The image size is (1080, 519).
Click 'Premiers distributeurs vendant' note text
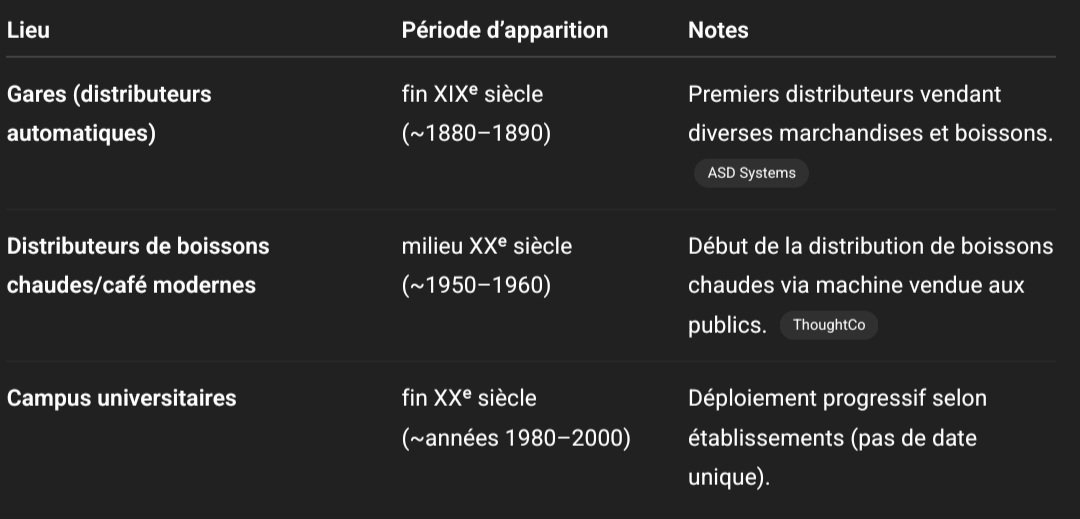click(x=844, y=94)
